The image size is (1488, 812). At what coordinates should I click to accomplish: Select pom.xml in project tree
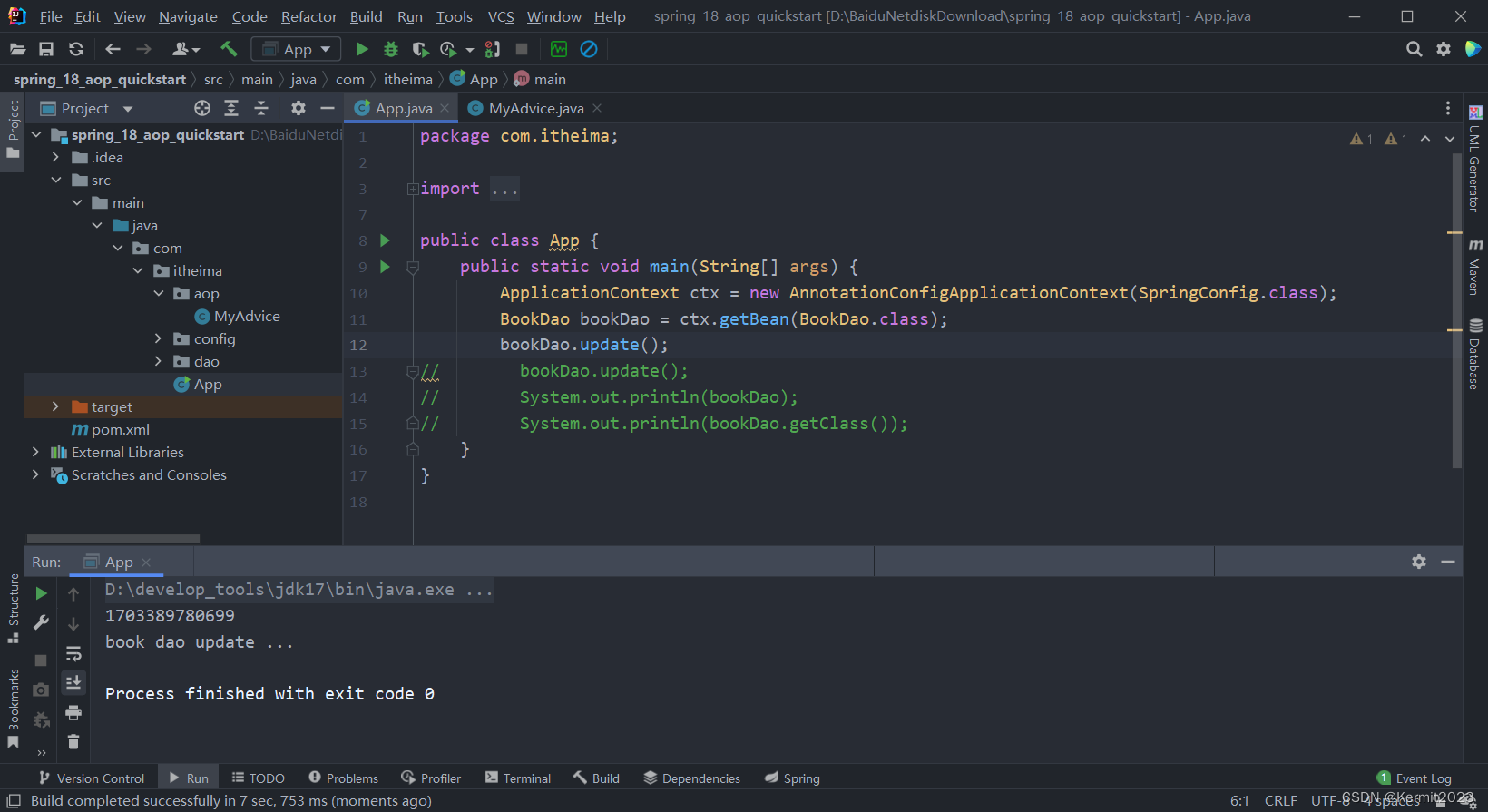click(x=111, y=429)
